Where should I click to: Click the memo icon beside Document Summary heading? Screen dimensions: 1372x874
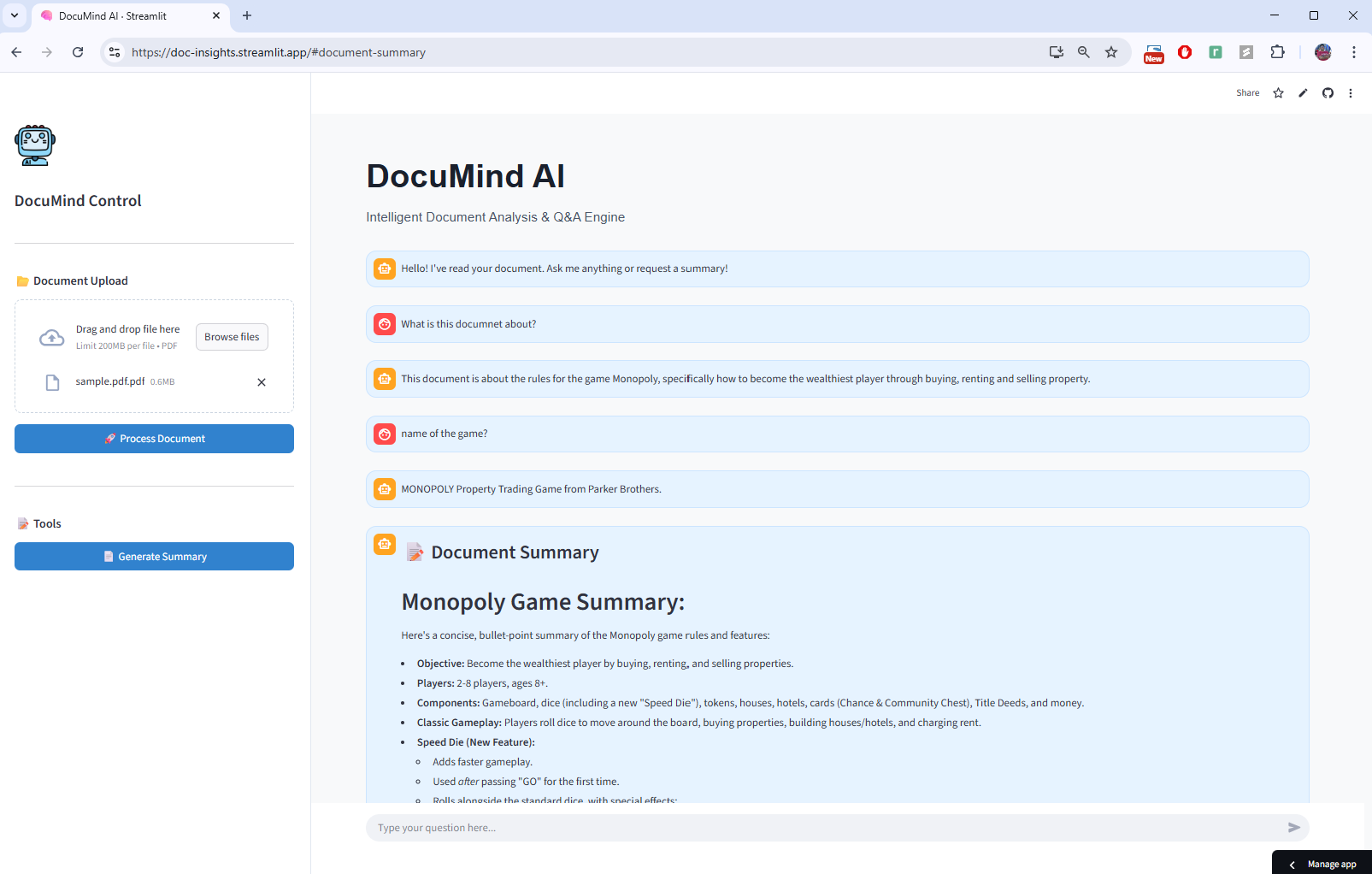(415, 552)
